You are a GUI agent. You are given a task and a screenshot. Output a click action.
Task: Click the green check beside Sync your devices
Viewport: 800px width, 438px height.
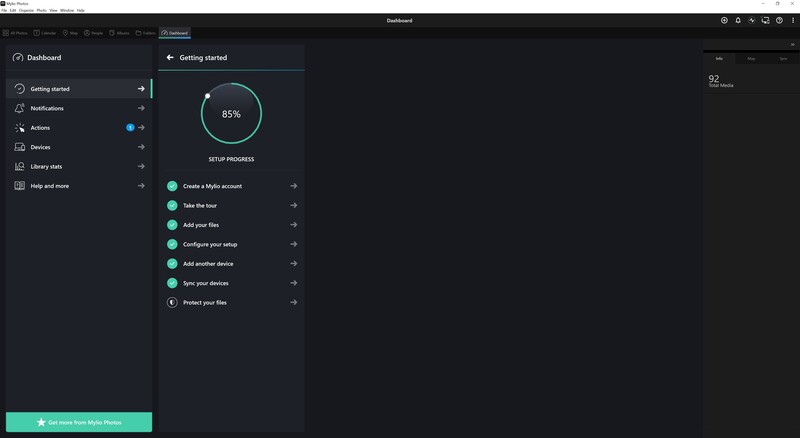[x=172, y=283]
